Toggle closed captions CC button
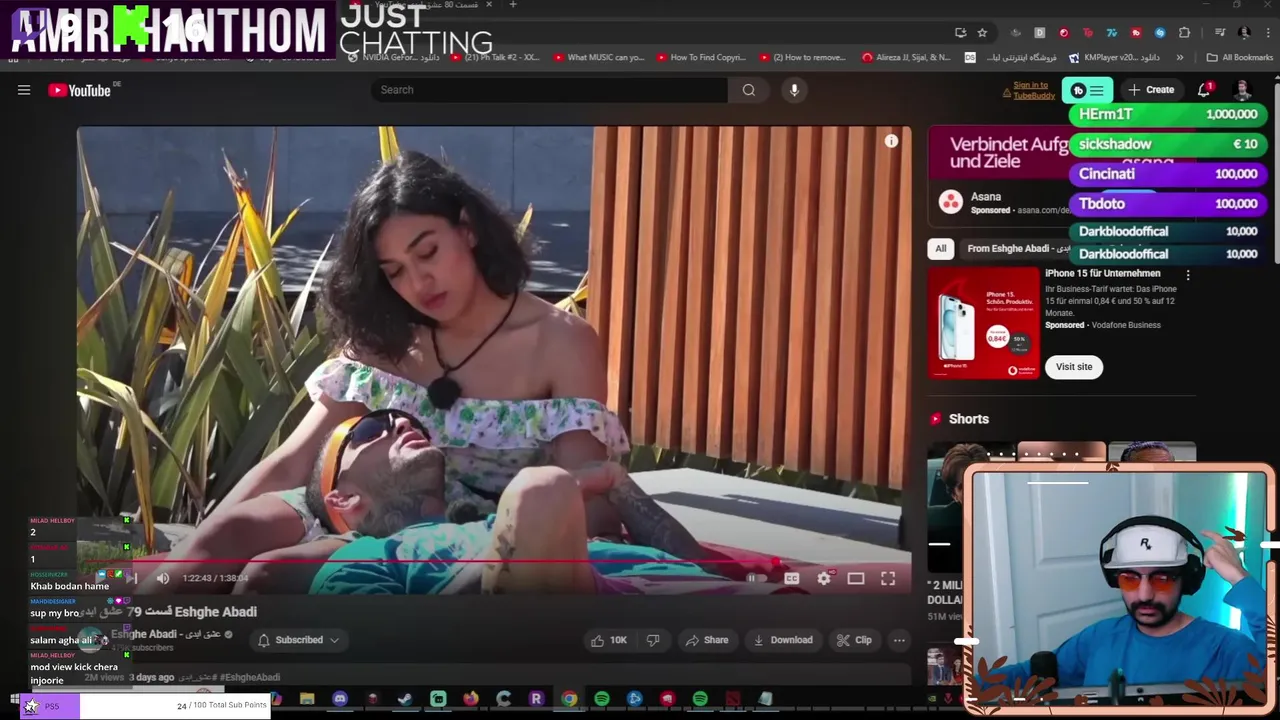This screenshot has height=720, width=1280. coord(791,578)
